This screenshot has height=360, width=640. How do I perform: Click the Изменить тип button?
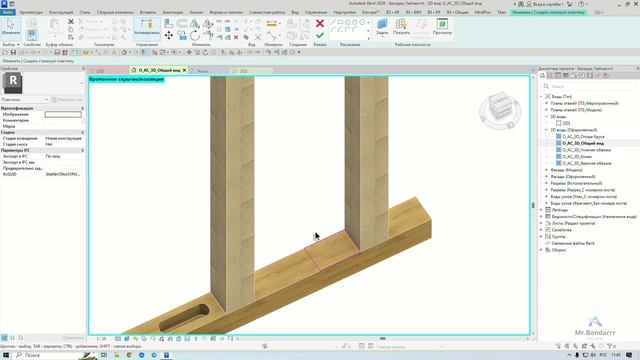[68, 100]
